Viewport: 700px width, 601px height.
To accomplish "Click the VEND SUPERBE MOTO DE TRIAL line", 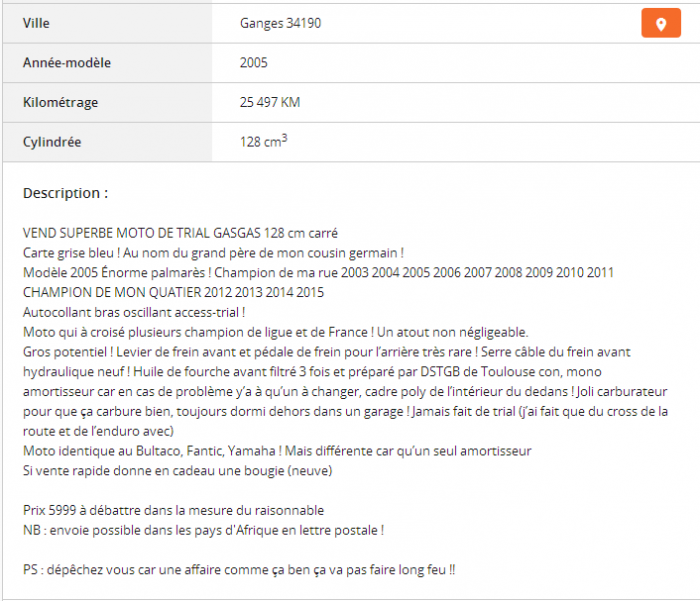I will [x=180, y=233].
